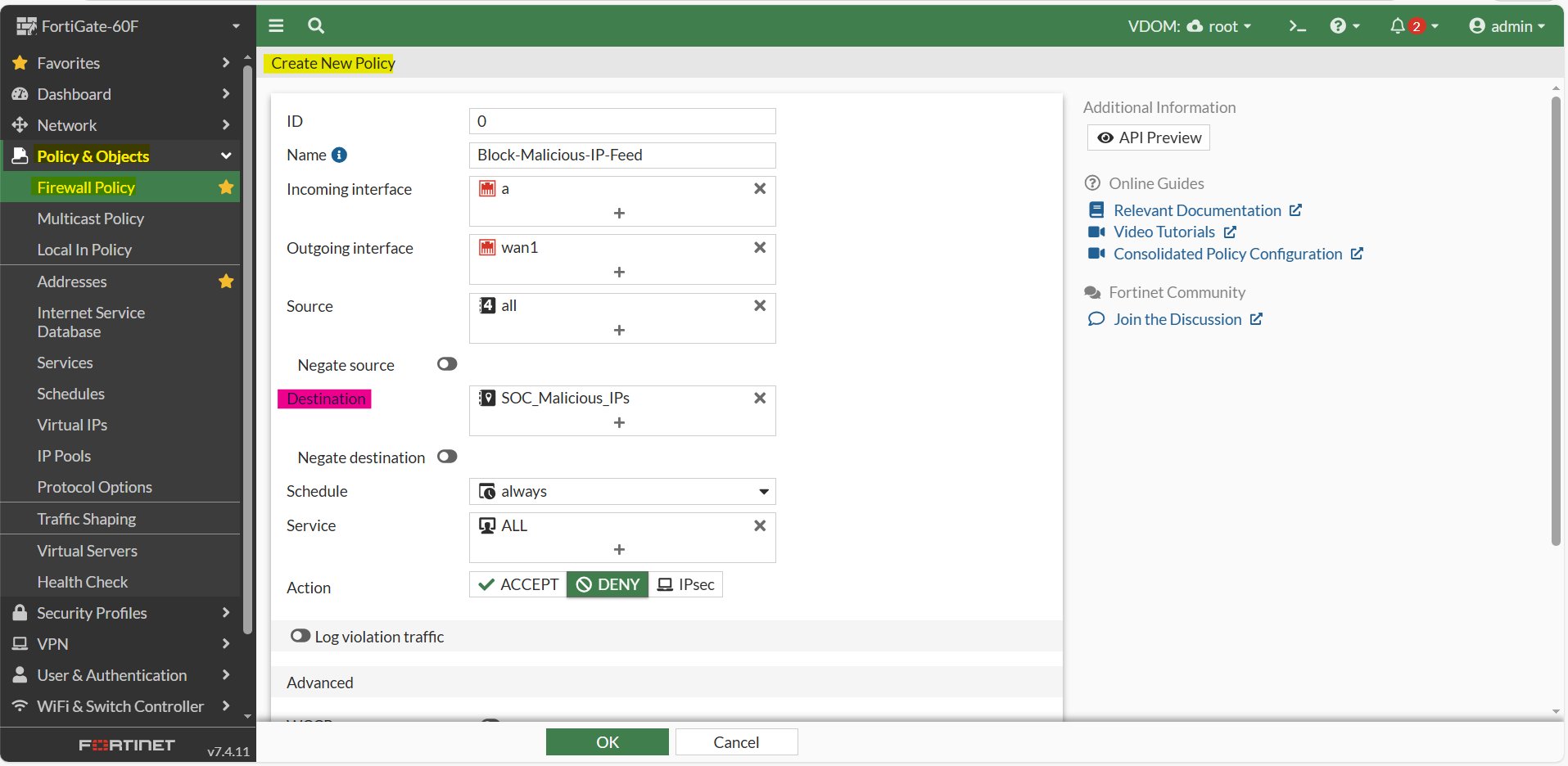This screenshot has width=1568, height=766.
Task: Click the ID input field
Action: pyautogui.click(x=622, y=121)
